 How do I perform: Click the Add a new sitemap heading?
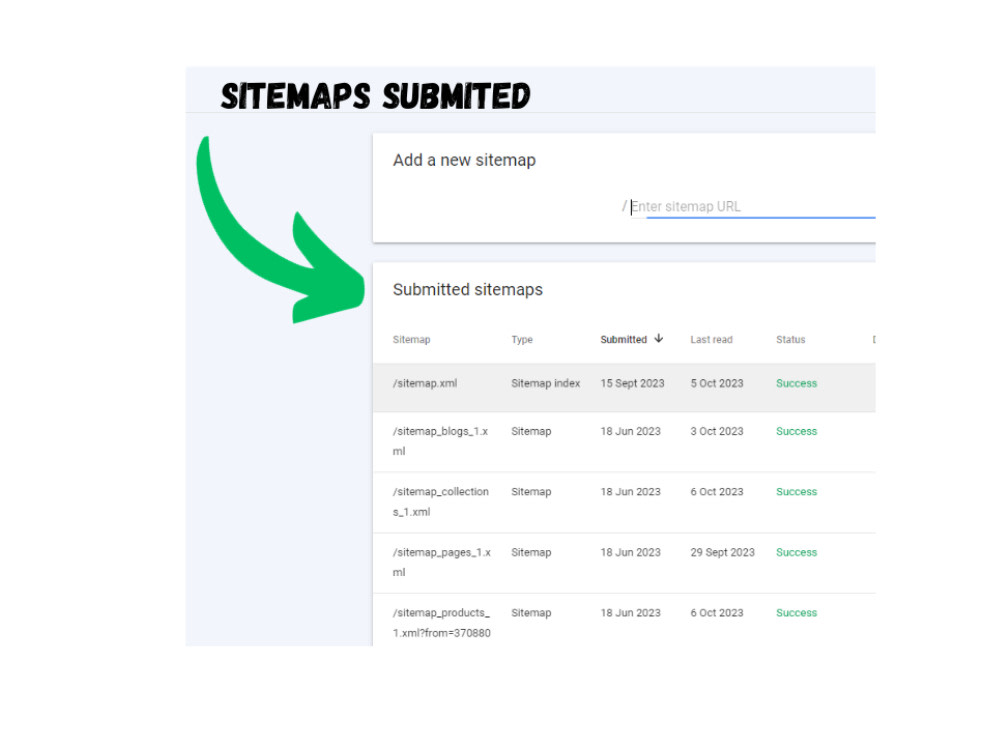tap(464, 160)
